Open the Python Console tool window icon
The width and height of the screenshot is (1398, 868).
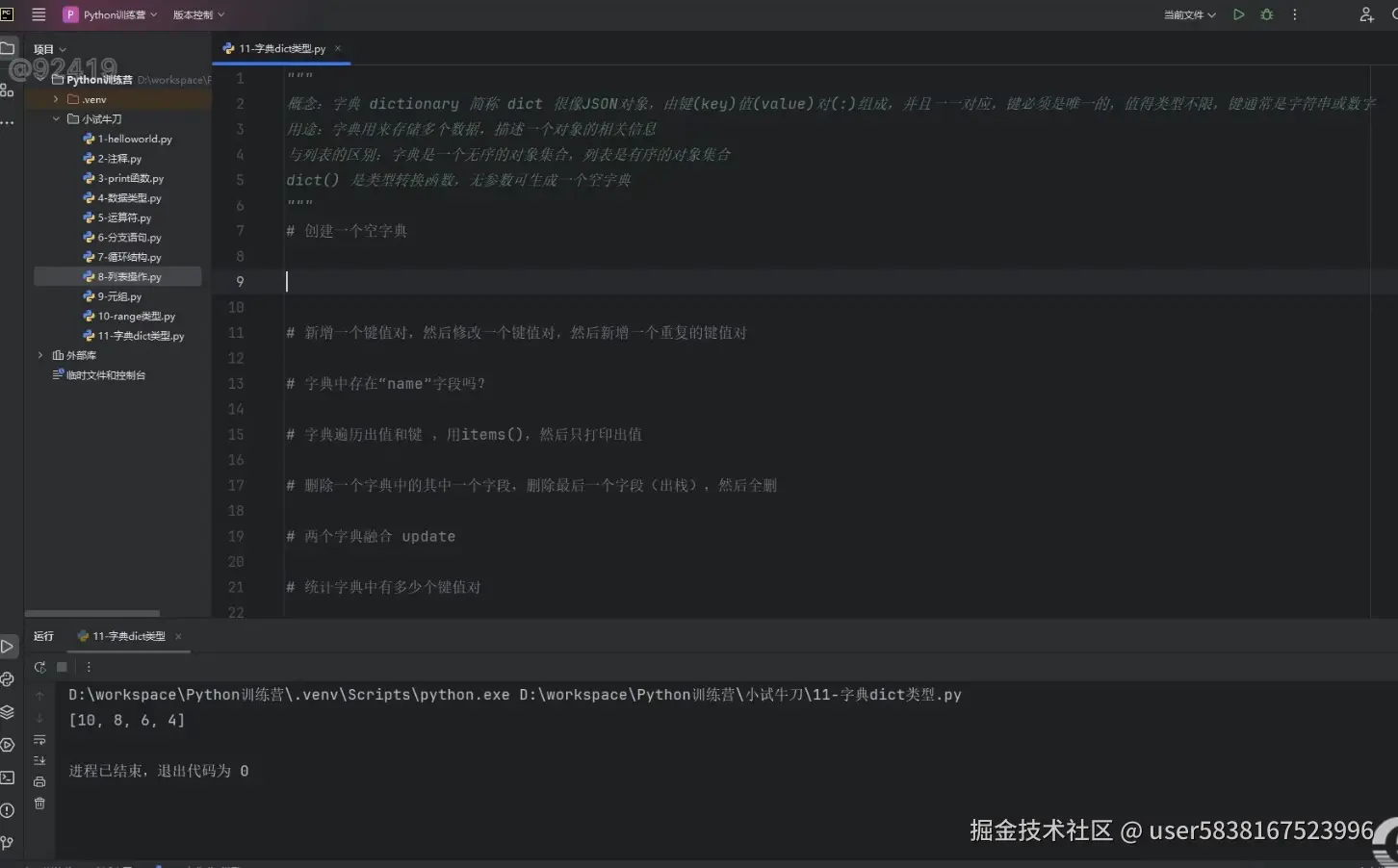(x=9, y=679)
